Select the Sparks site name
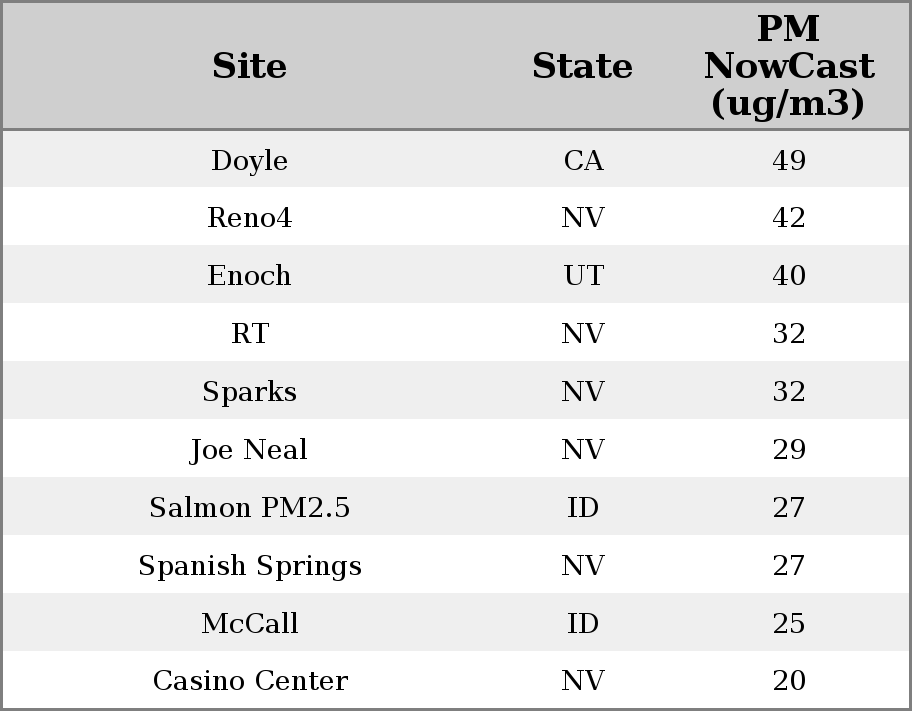 249,392
